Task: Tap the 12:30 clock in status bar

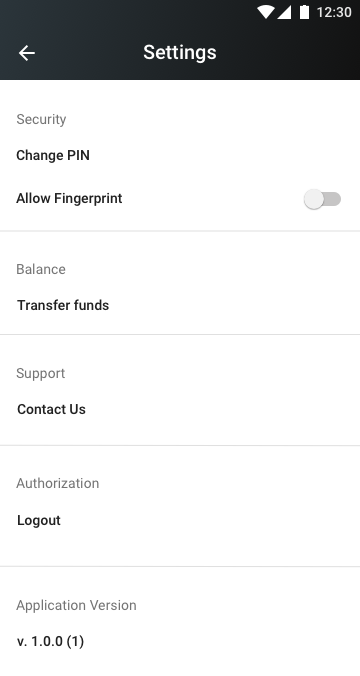Action: click(334, 12)
